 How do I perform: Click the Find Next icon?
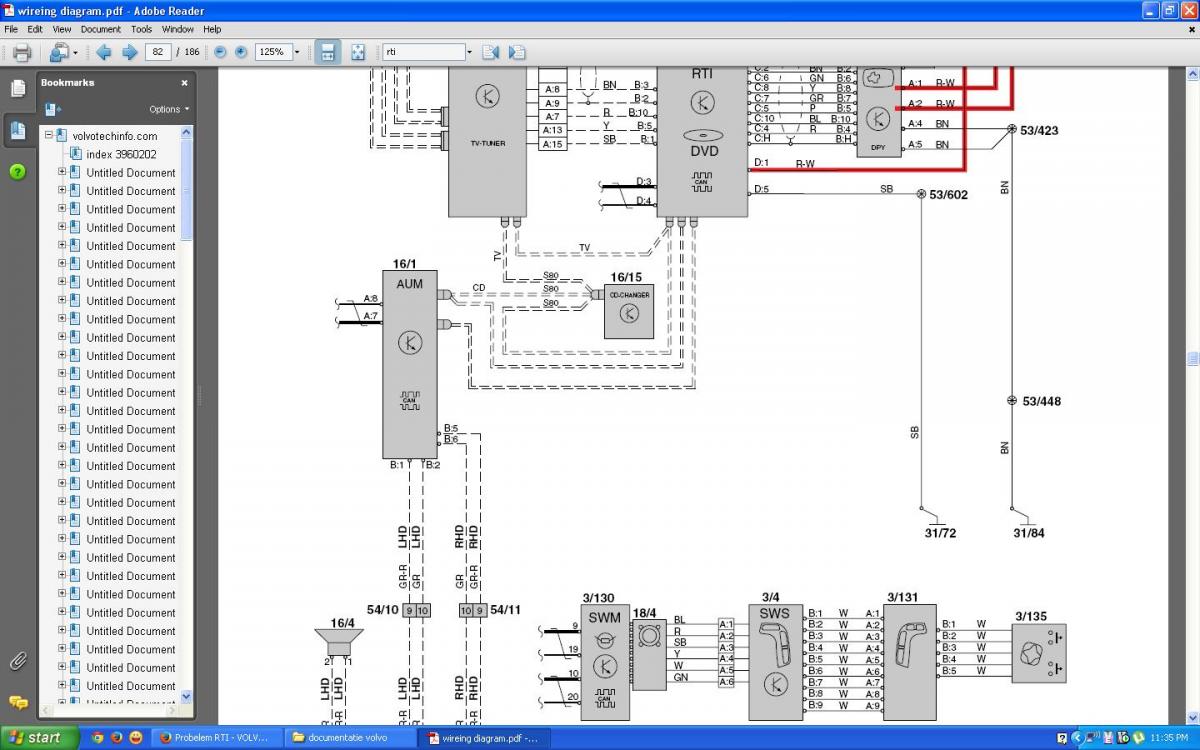coord(516,52)
